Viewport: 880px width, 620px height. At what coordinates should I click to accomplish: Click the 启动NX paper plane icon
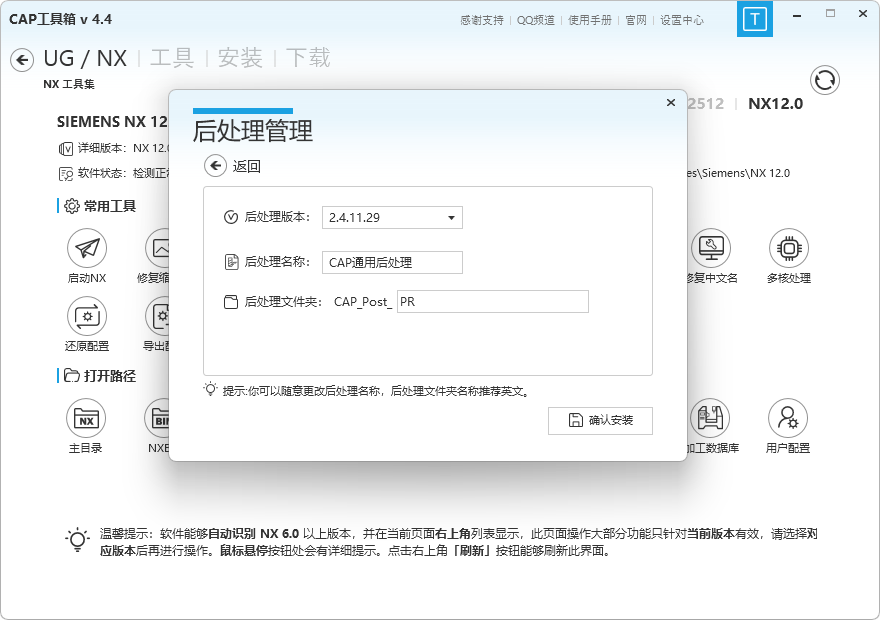[x=87, y=249]
